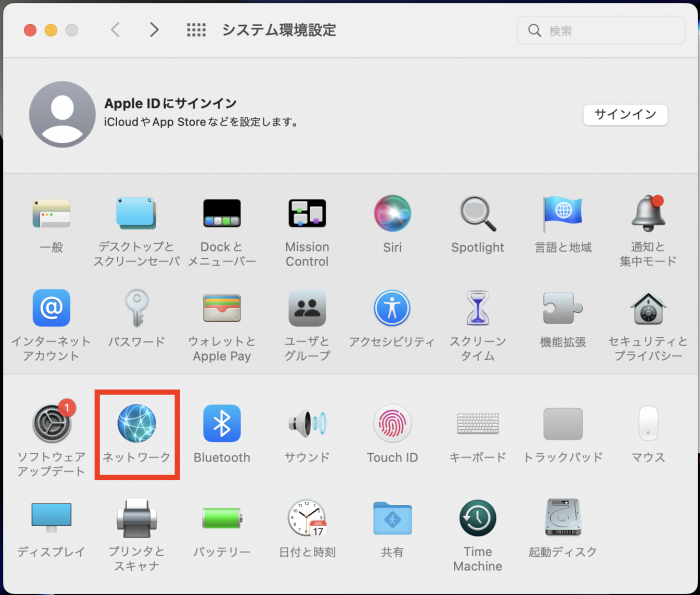Click the Apple IDにサインイン heading

pos(170,103)
